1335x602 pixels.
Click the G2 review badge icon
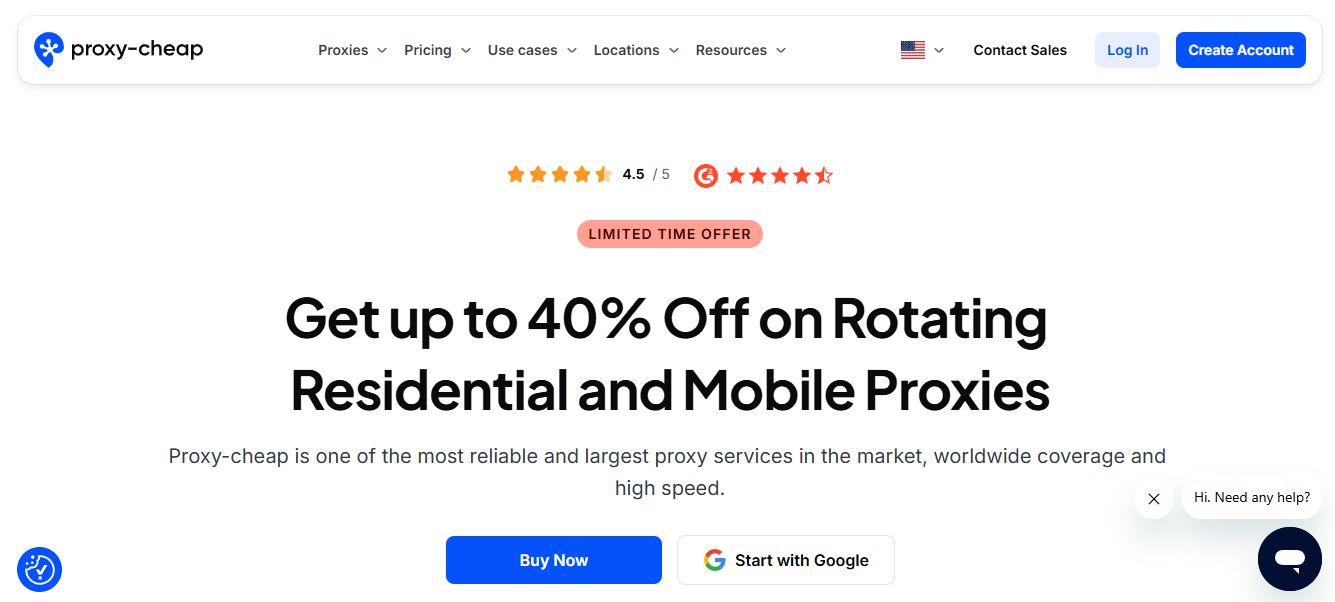click(706, 175)
